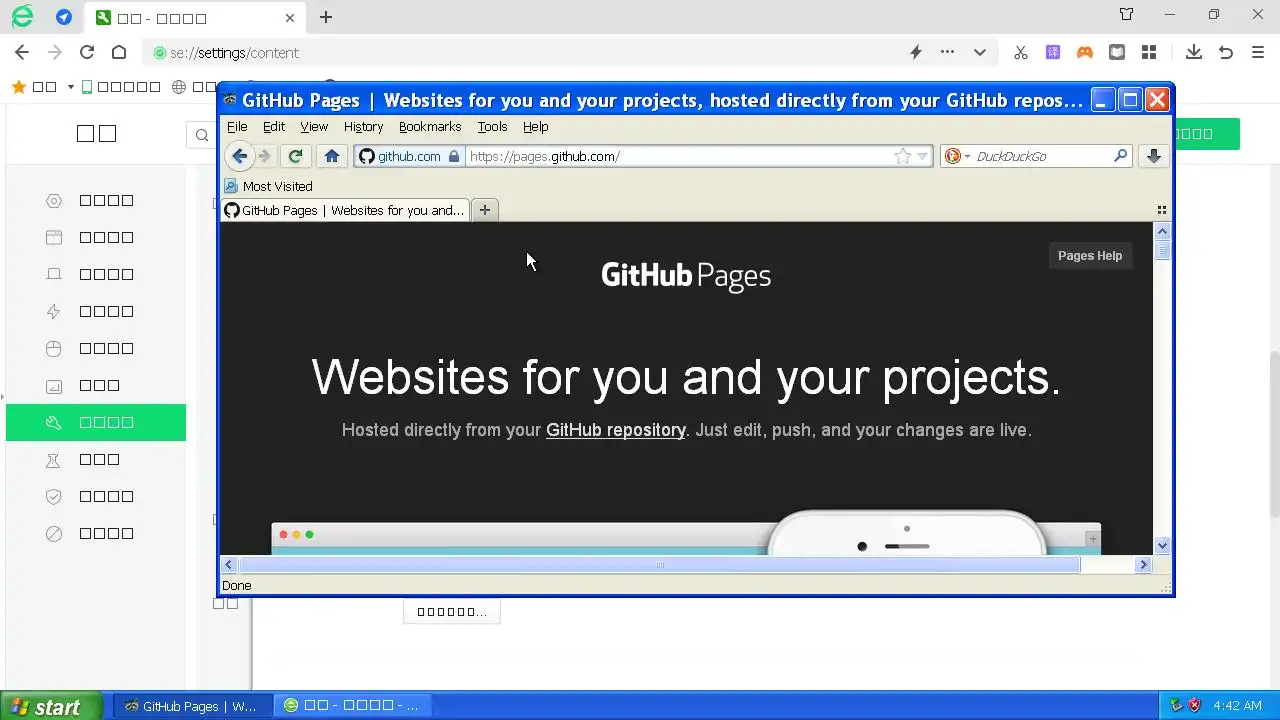This screenshot has height=720, width=1280.
Task: Click the GitHub Pages logo heading
Action: coord(686,276)
